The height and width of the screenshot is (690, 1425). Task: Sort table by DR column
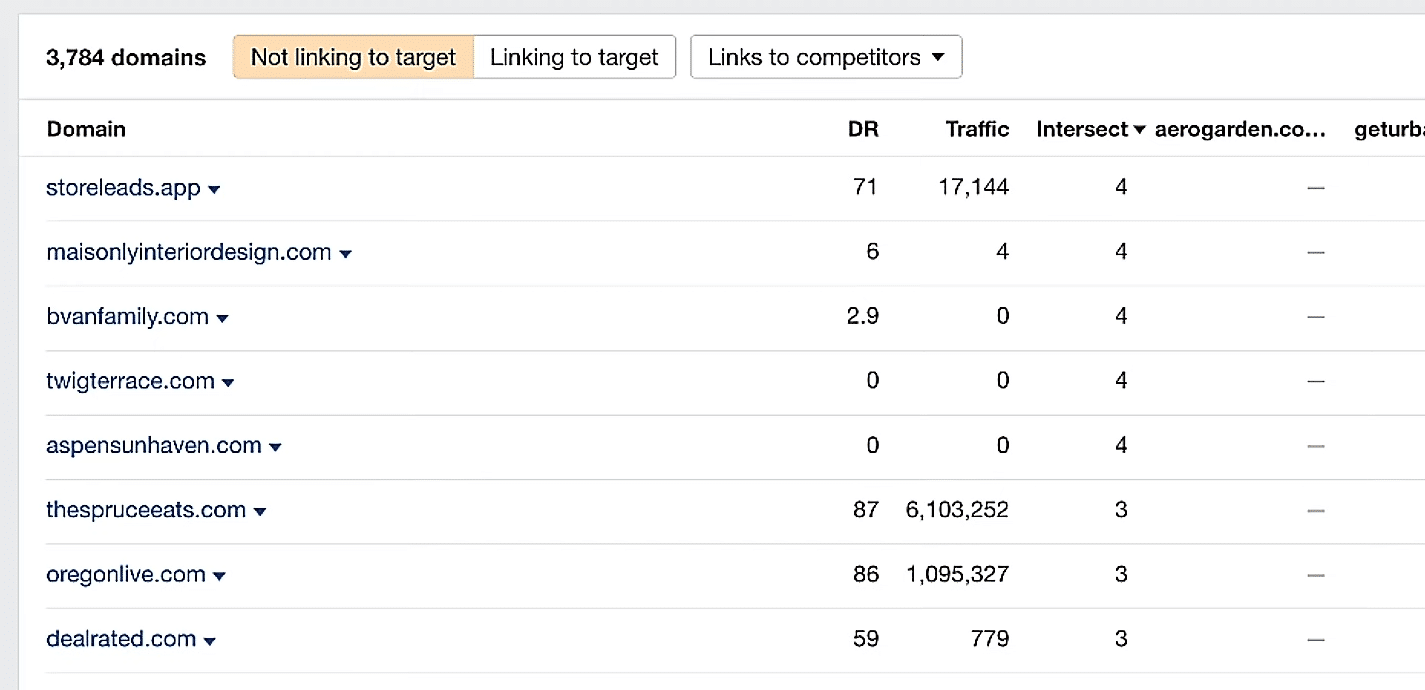pos(862,129)
